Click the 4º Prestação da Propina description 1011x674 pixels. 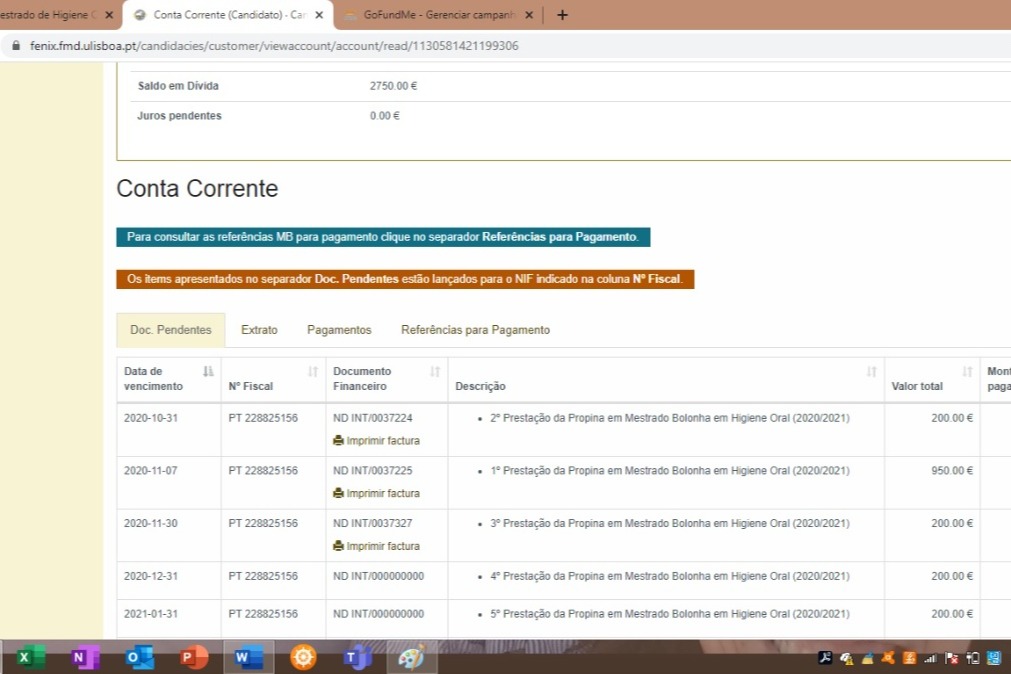(x=670, y=577)
